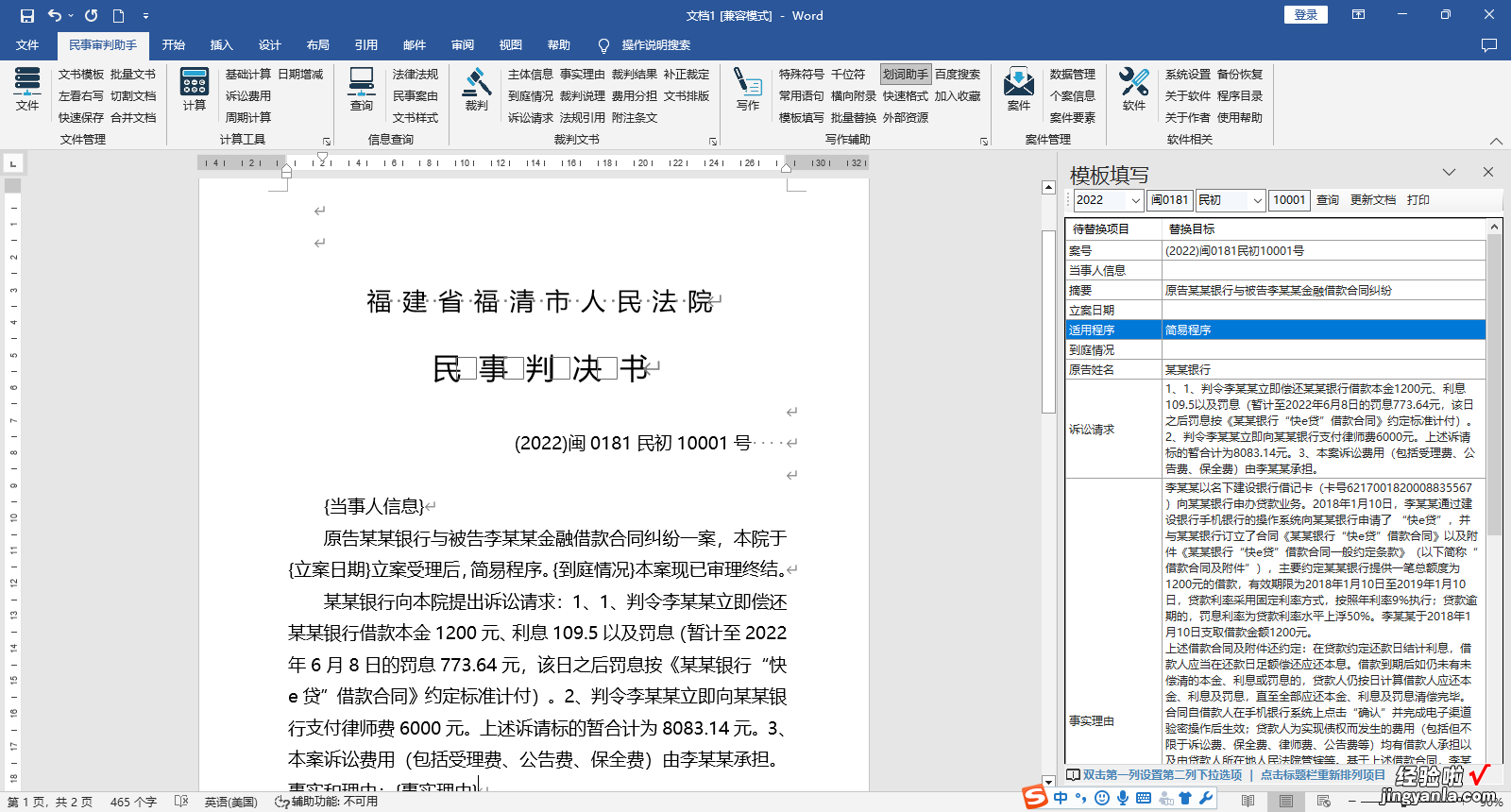Image resolution: width=1511 pixels, height=812 pixels.
Task: Click 更新文档 in the template pane
Action: click(1373, 200)
